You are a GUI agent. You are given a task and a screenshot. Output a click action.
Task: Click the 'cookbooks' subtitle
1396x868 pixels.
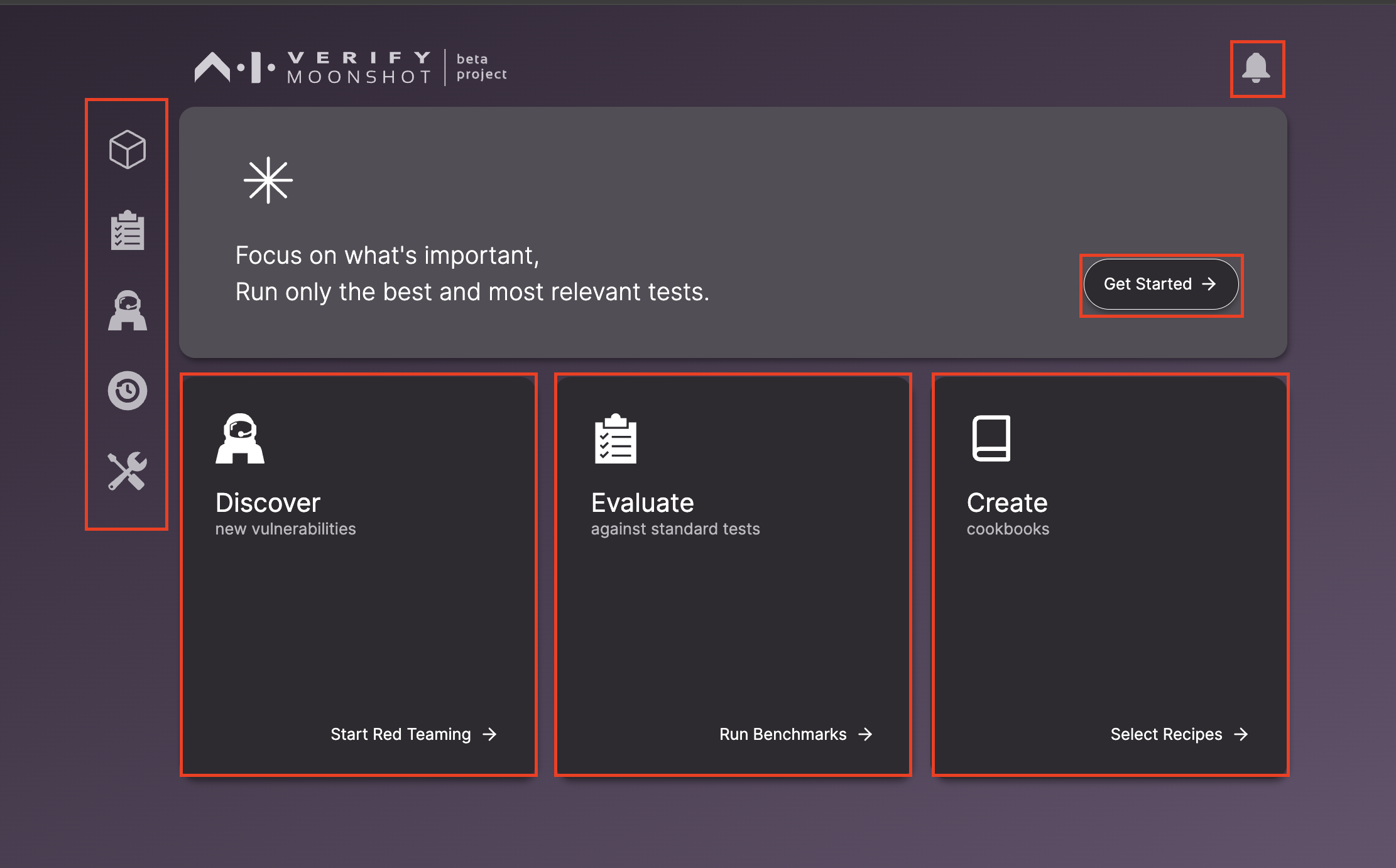click(x=1008, y=529)
